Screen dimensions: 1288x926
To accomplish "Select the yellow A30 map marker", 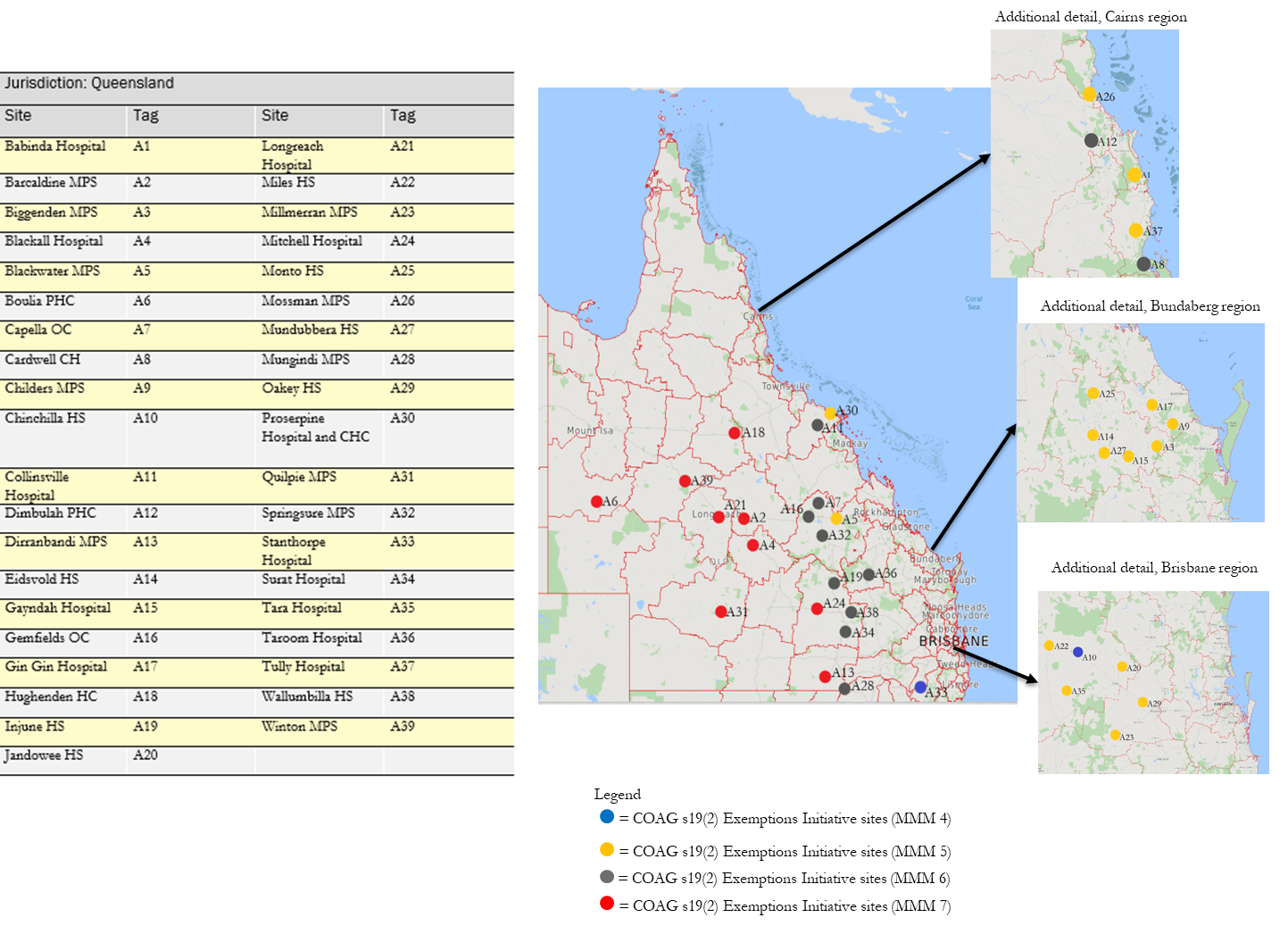I will coord(830,413).
